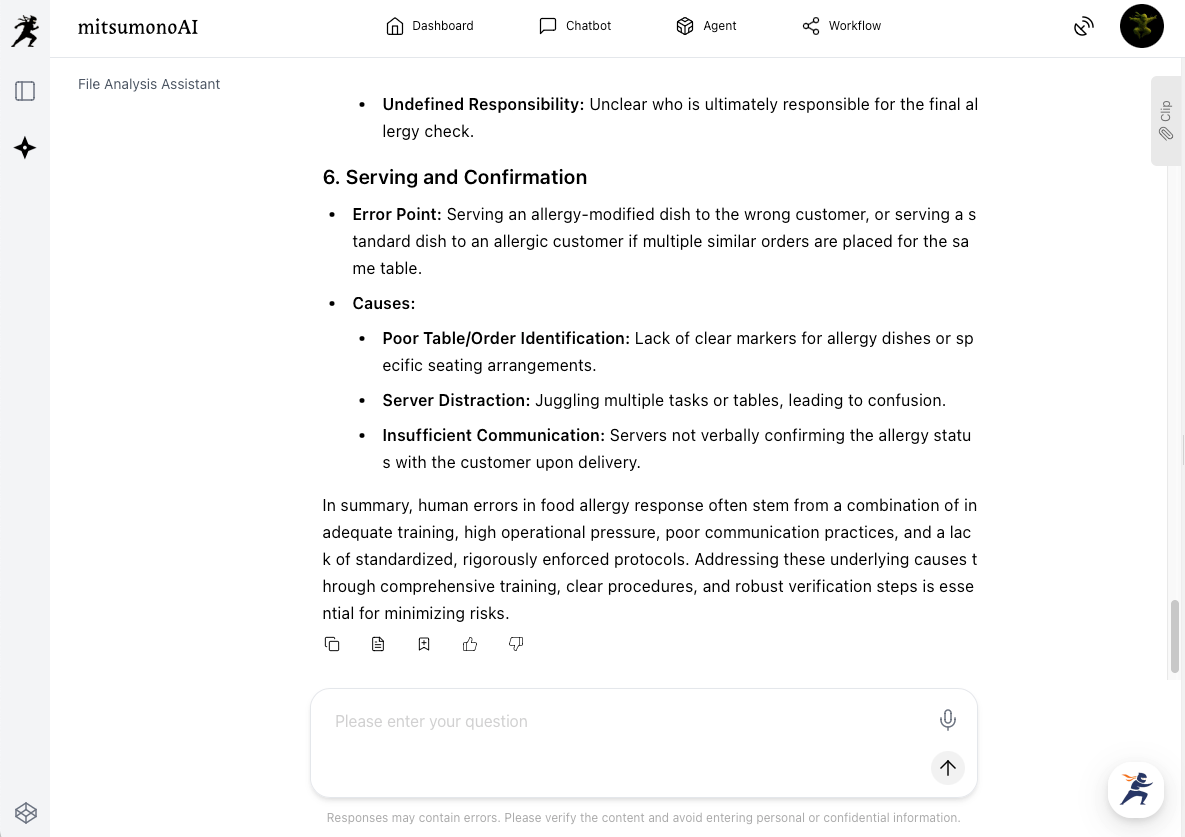Click the satellite dish icon in header
The height and width of the screenshot is (837, 1185).
[x=1084, y=26]
